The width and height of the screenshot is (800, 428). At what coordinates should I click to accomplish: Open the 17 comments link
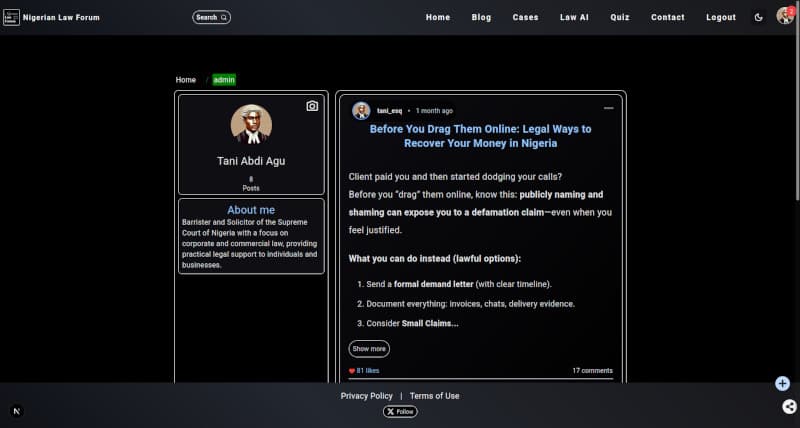(592, 371)
